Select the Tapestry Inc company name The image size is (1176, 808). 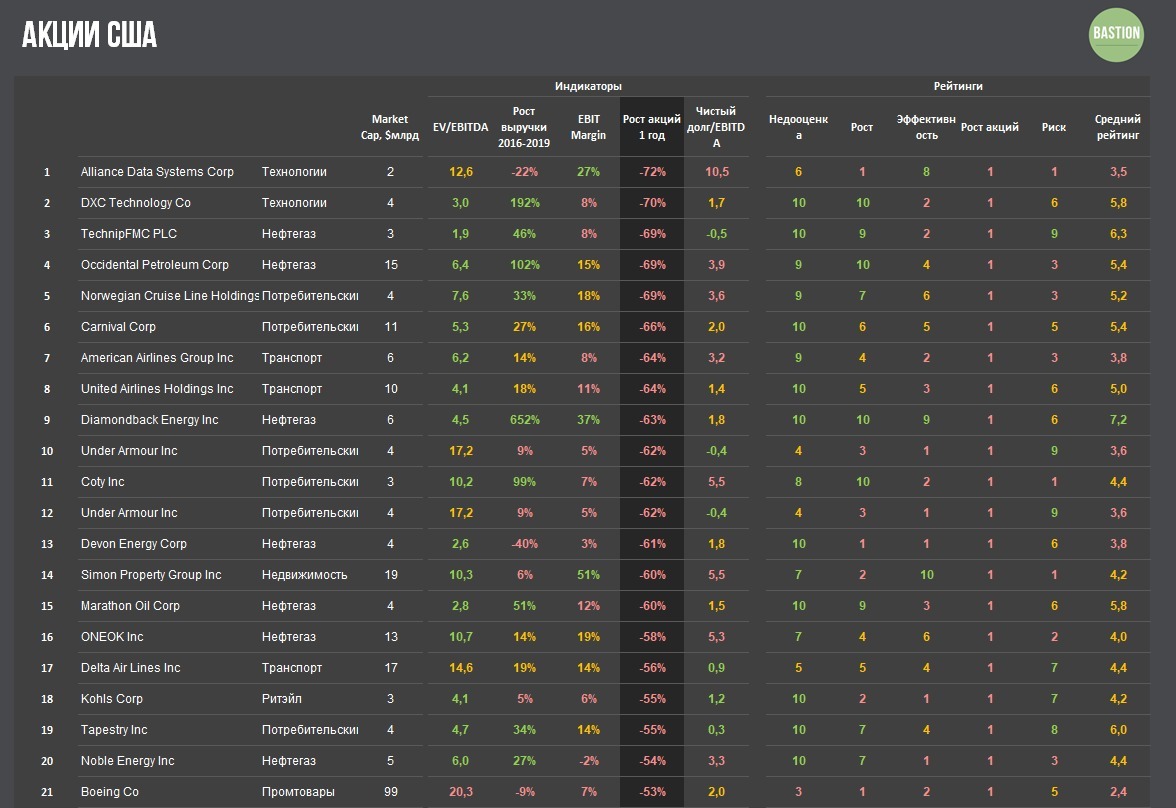tap(114, 730)
